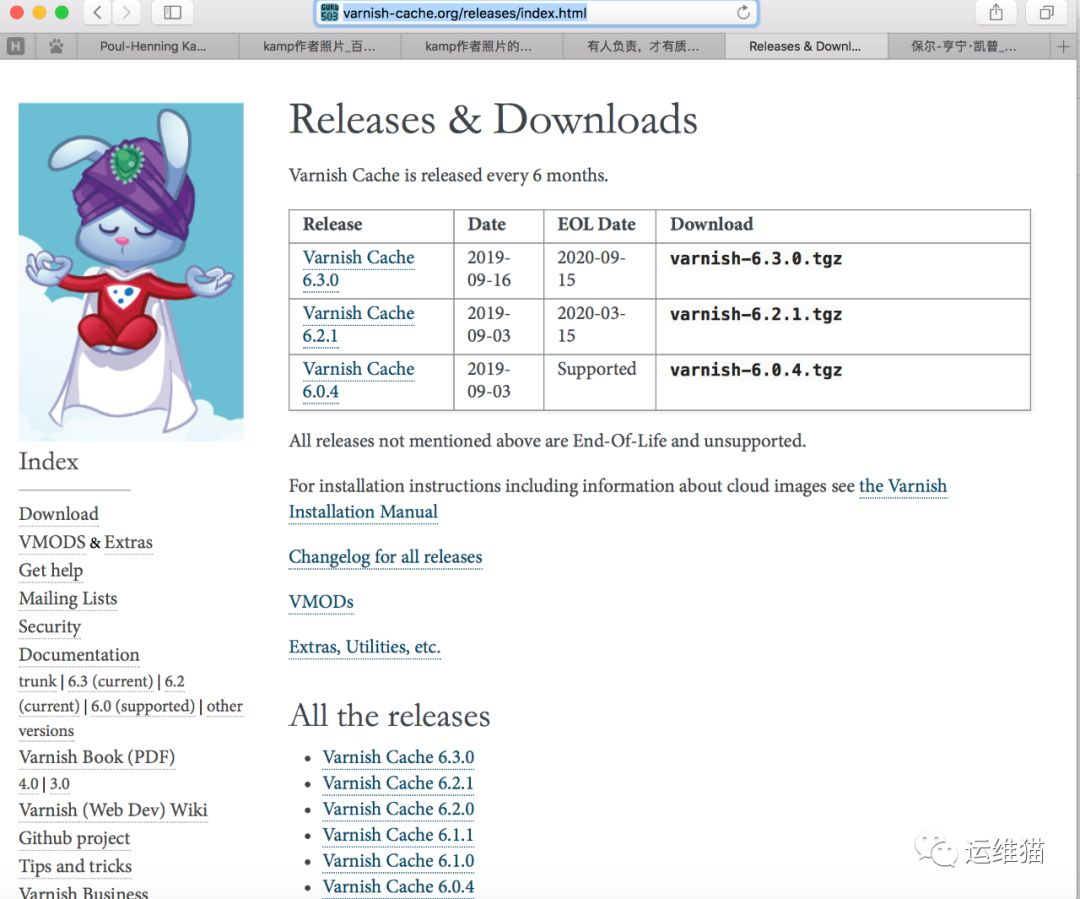
Task: Open Varnish Book (PDF) link
Action: [96, 757]
